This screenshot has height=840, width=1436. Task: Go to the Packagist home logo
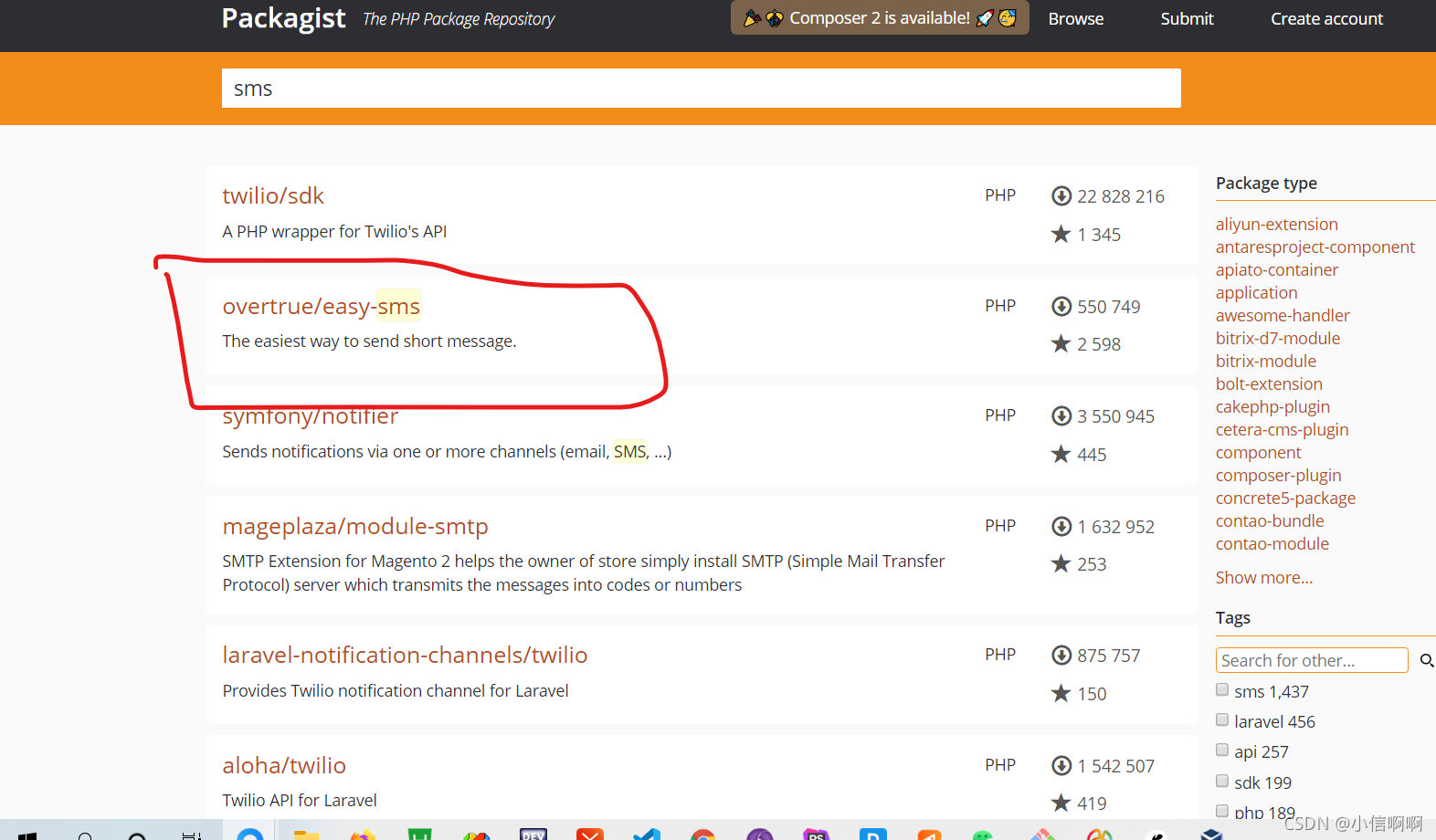pyautogui.click(x=284, y=18)
